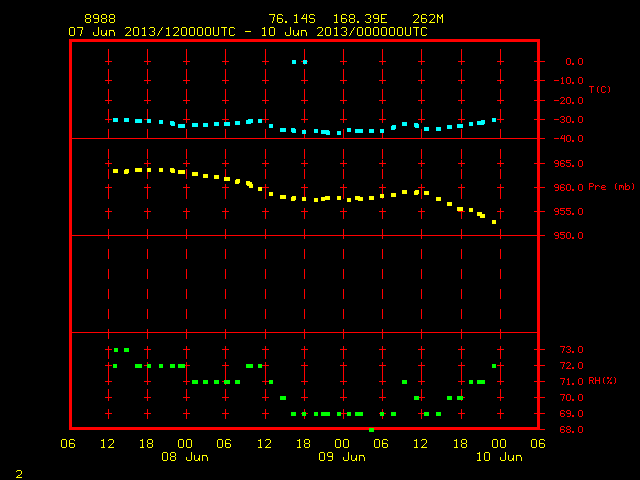The image size is (640, 480).
Task: Click the last yellow pressure data point
Action: pyautogui.click(x=494, y=222)
